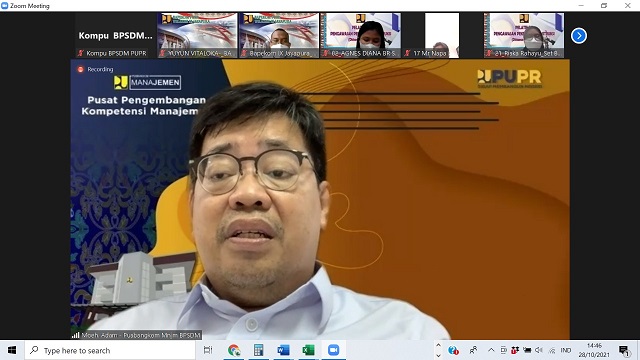Click muted mic icon on Riska Rahayu tile
Viewport: 640px width, 360px height.
click(x=489, y=53)
